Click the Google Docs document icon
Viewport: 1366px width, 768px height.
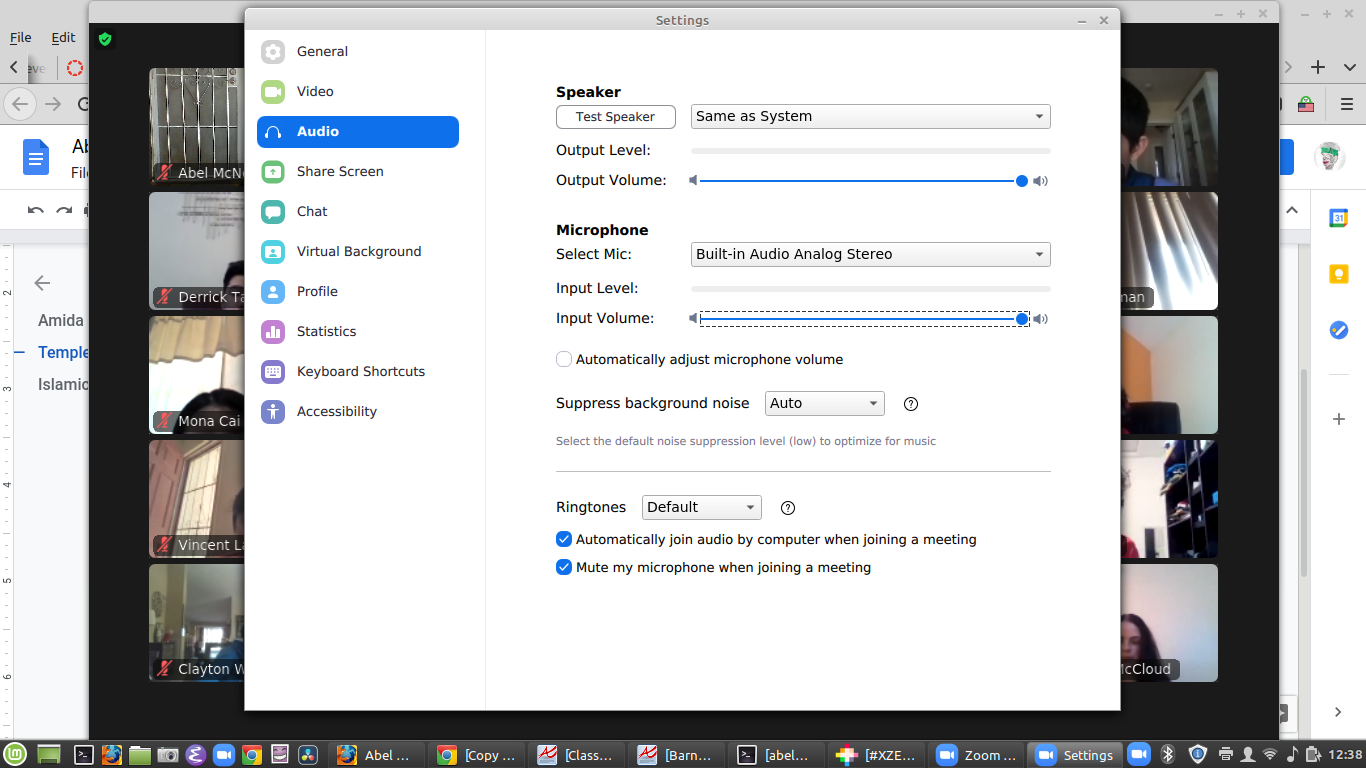tap(36, 157)
